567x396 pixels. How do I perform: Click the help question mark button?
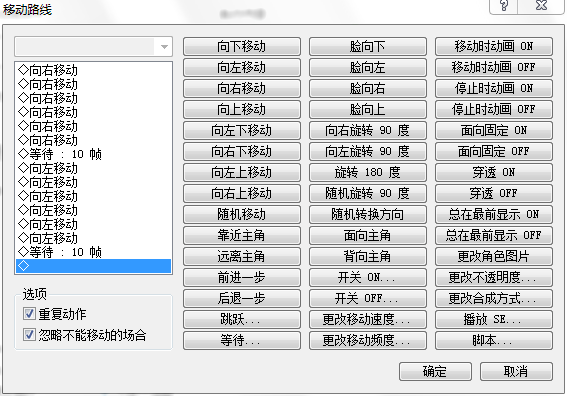pyautogui.click(x=504, y=6)
